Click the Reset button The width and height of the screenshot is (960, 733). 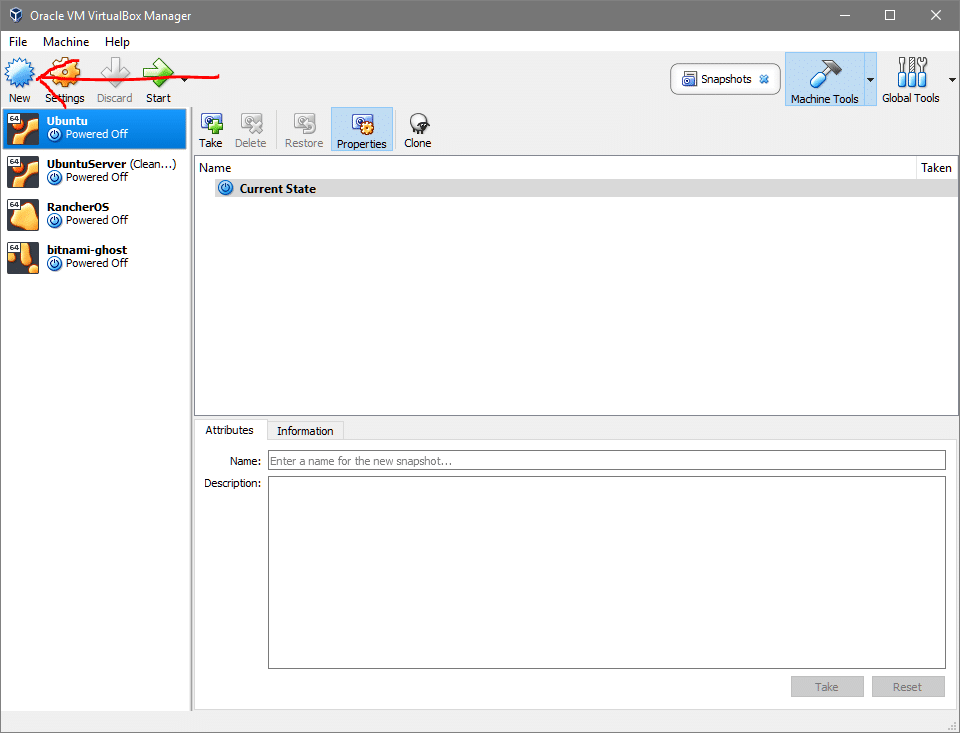point(908,686)
